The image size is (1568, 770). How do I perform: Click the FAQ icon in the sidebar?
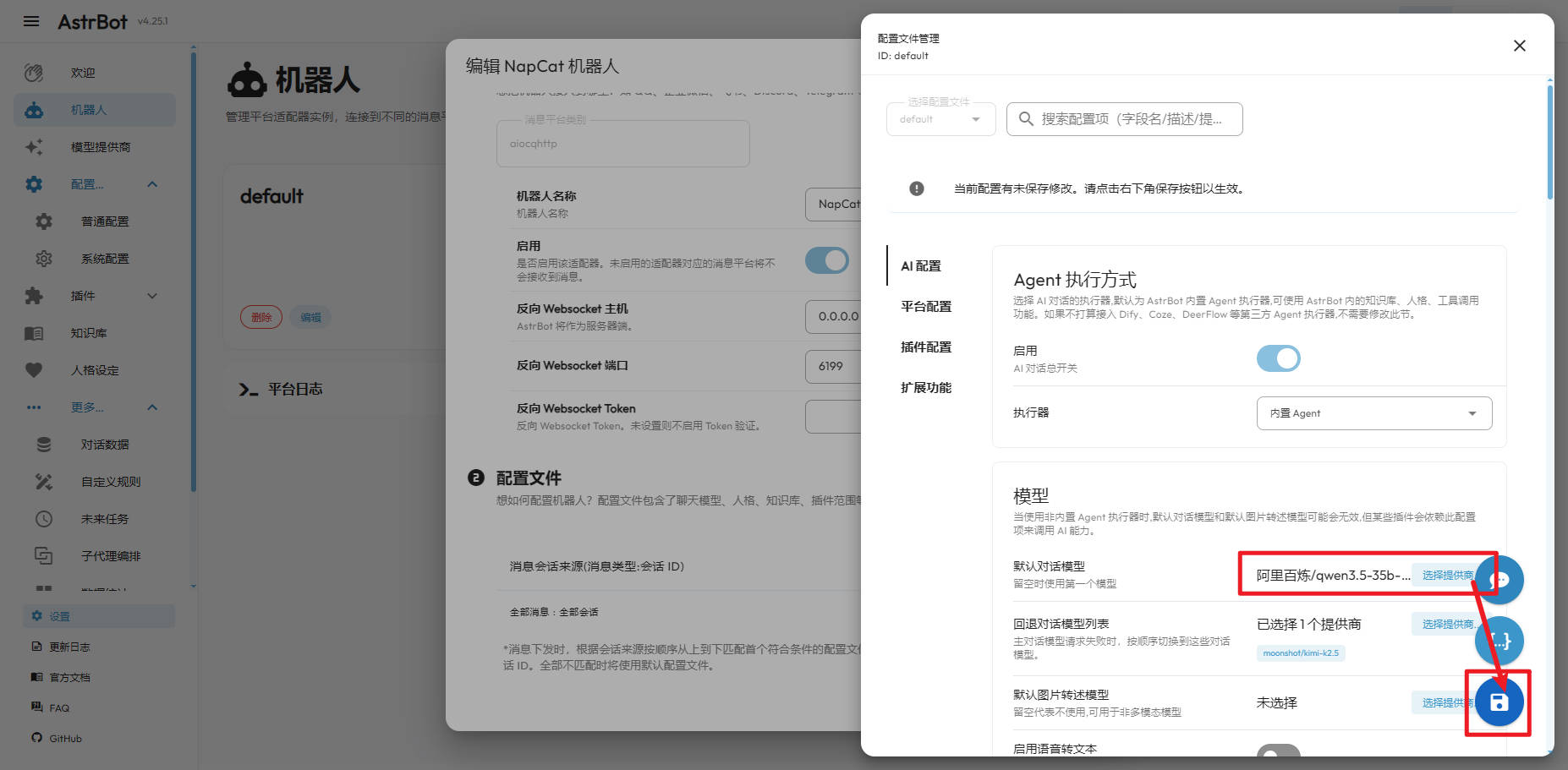tap(36, 707)
